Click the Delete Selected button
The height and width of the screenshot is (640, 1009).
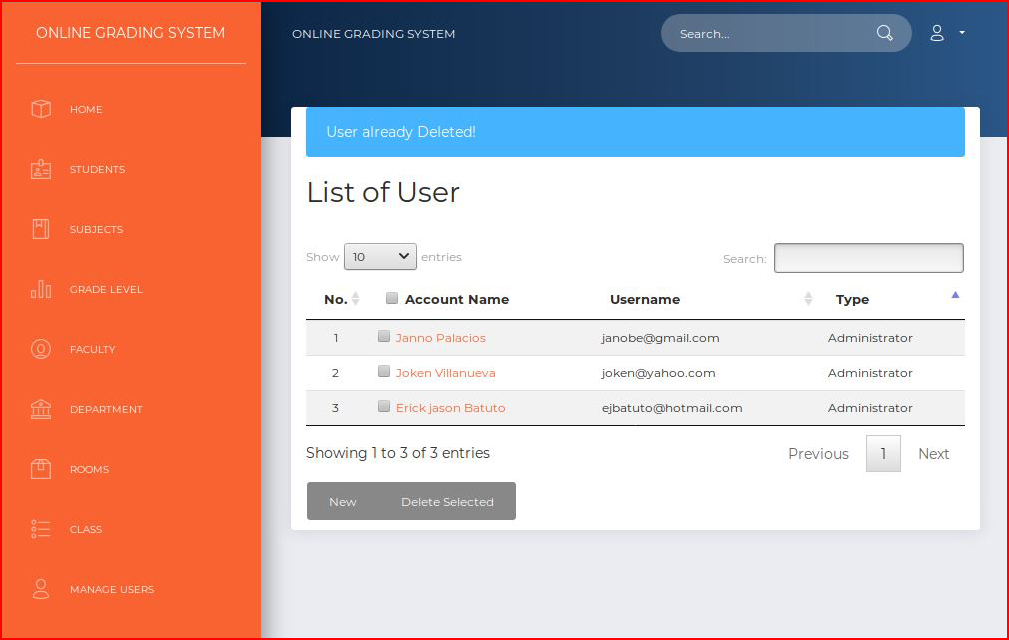(x=447, y=501)
